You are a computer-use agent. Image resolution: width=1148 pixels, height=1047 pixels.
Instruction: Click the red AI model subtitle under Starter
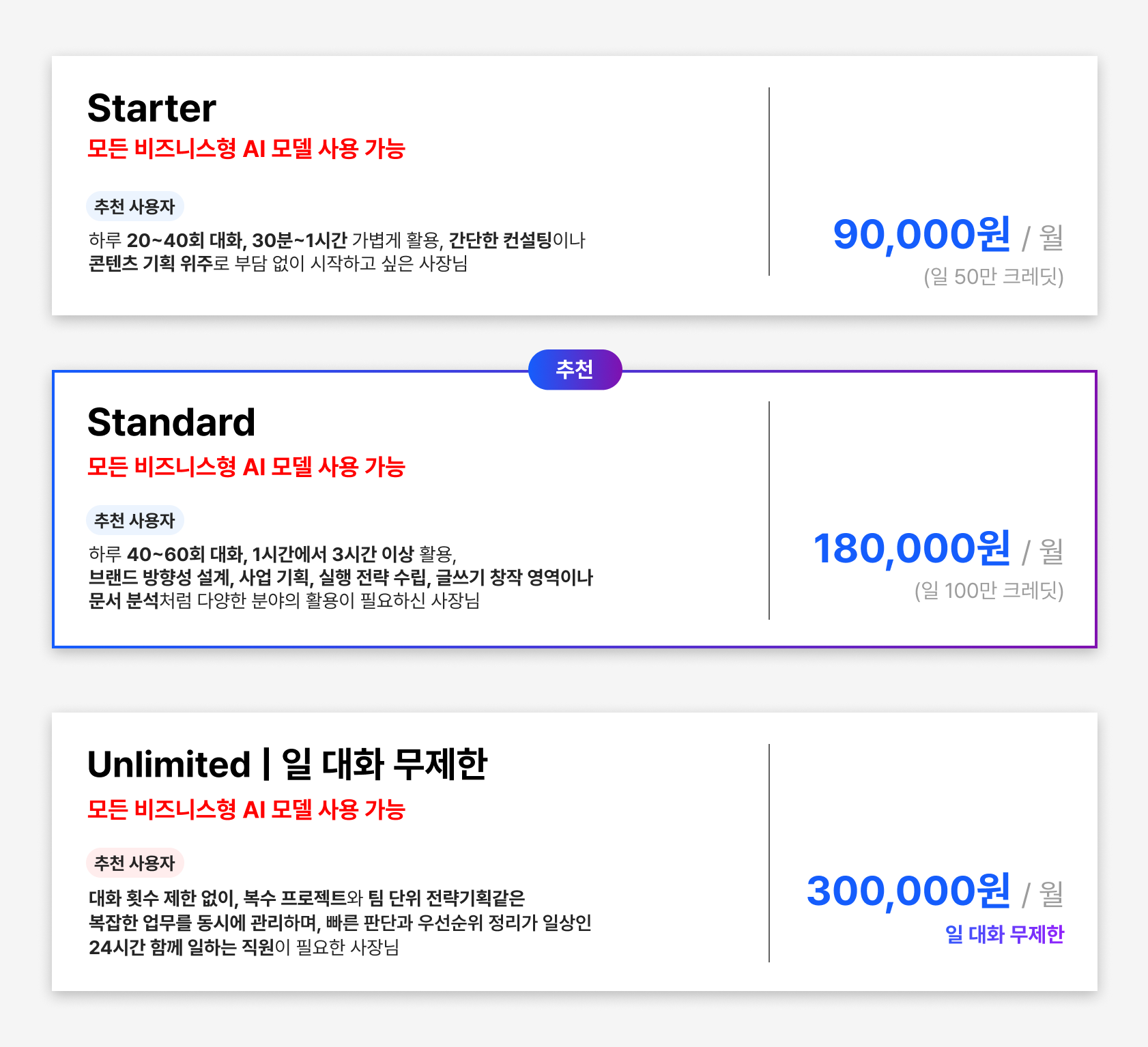point(246,149)
